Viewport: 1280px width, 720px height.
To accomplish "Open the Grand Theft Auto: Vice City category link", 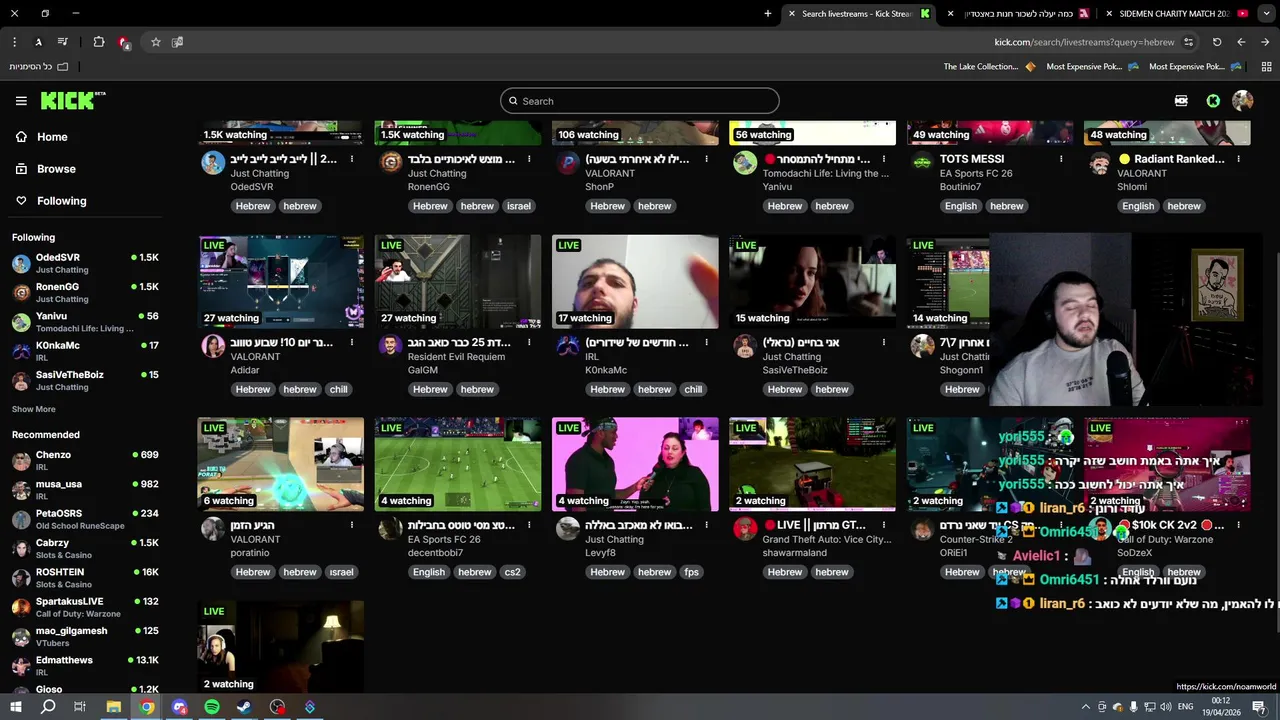I will click(x=827, y=540).
